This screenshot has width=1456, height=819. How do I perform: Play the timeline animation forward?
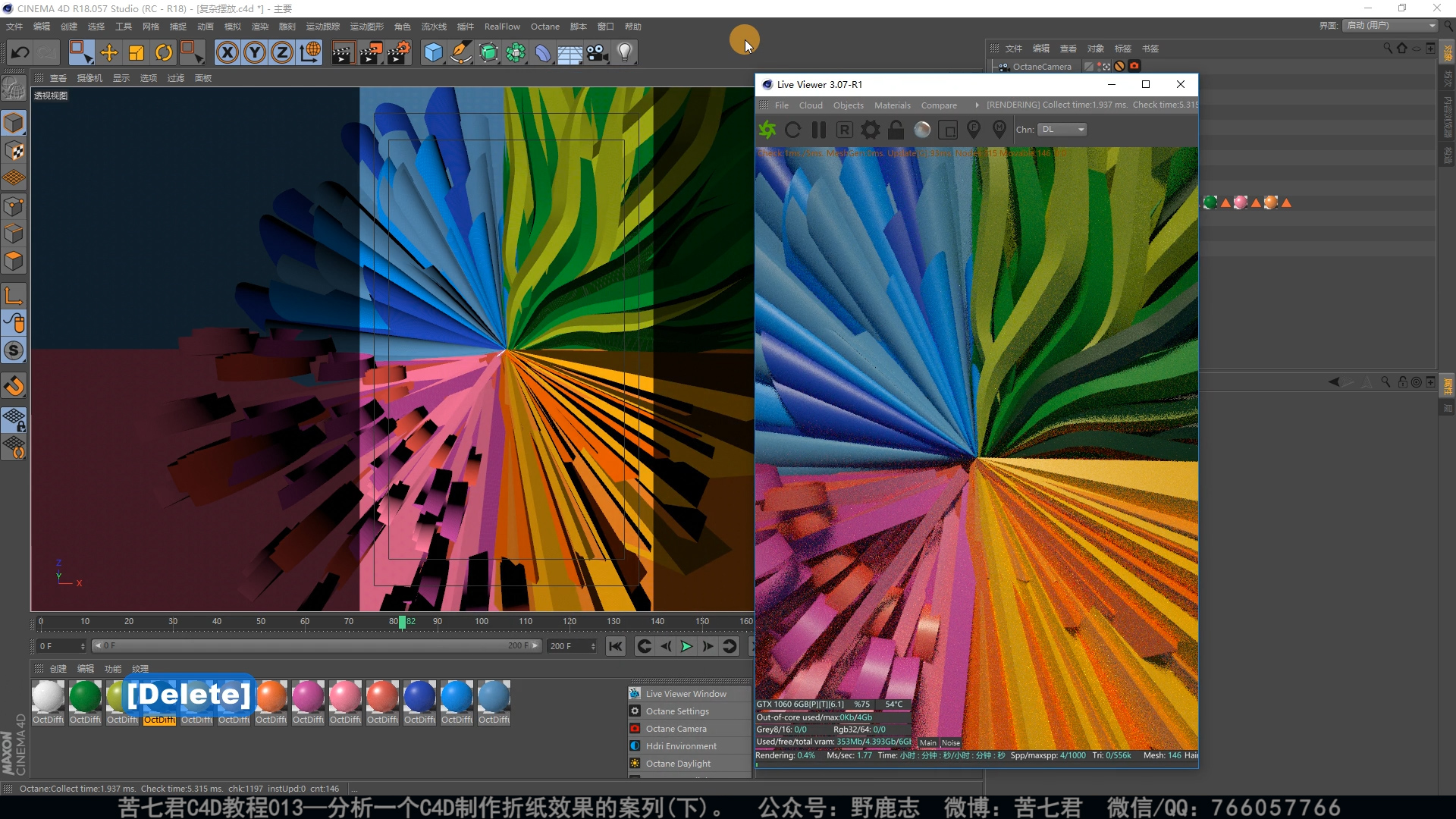pos(686,646)
